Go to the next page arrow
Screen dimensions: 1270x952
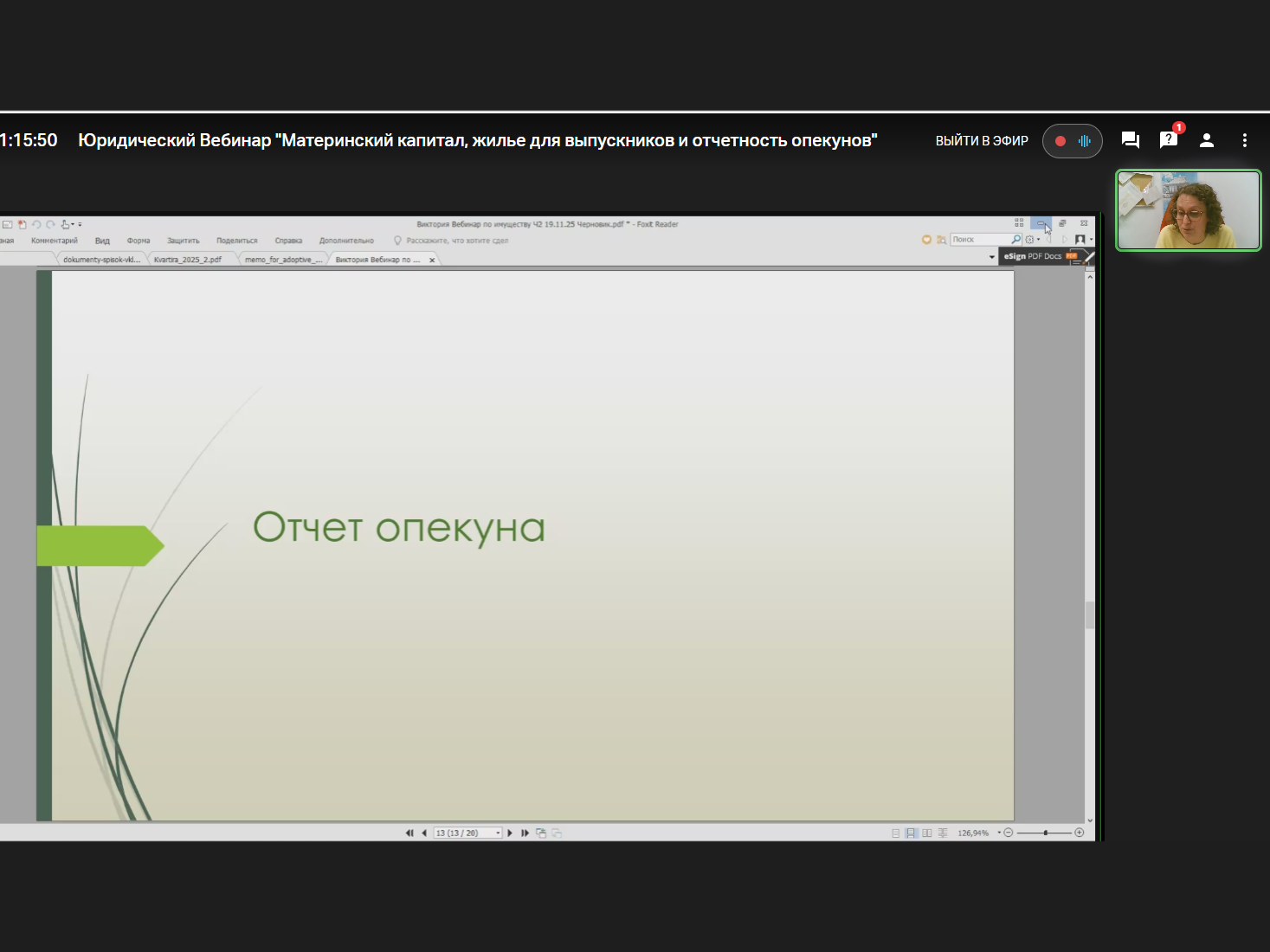(510, 833)
